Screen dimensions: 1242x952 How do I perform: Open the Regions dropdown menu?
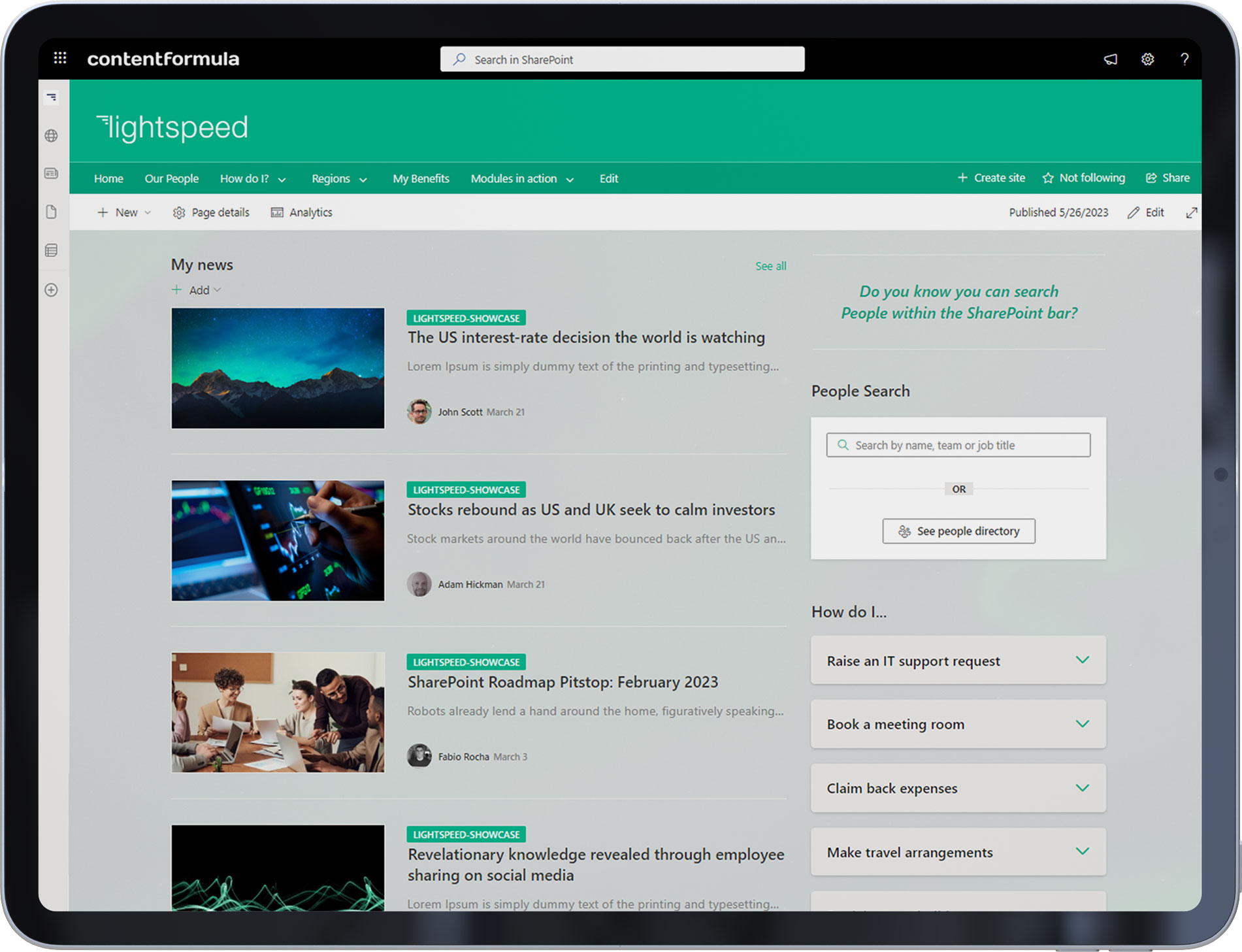(x=339, y=178)
